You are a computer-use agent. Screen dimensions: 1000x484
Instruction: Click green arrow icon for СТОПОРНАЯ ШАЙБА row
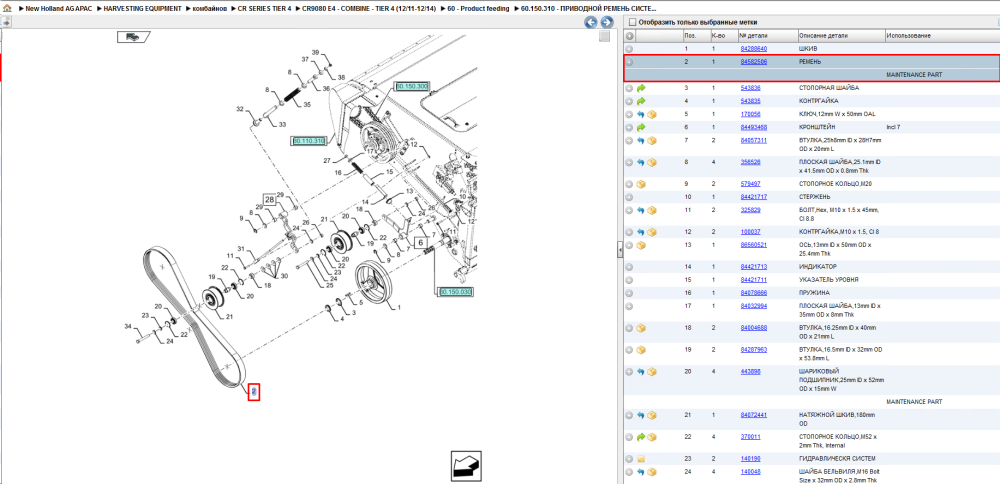pyautogui.click(x=641, y=88)
